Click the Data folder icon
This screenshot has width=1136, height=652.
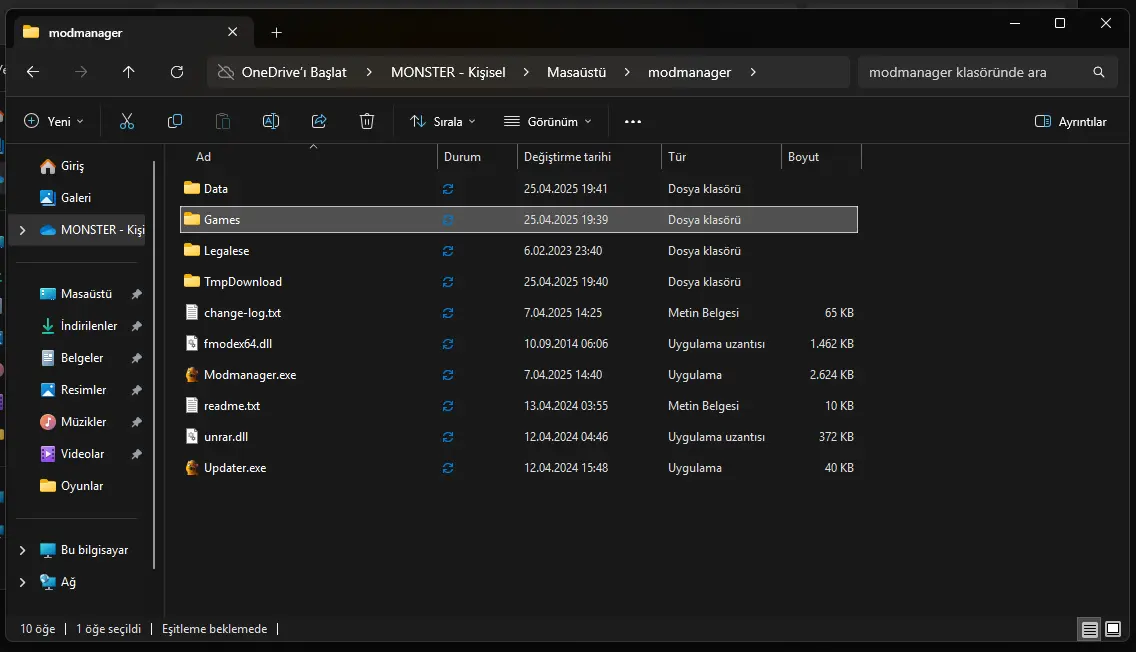click(x=191, y=188)
